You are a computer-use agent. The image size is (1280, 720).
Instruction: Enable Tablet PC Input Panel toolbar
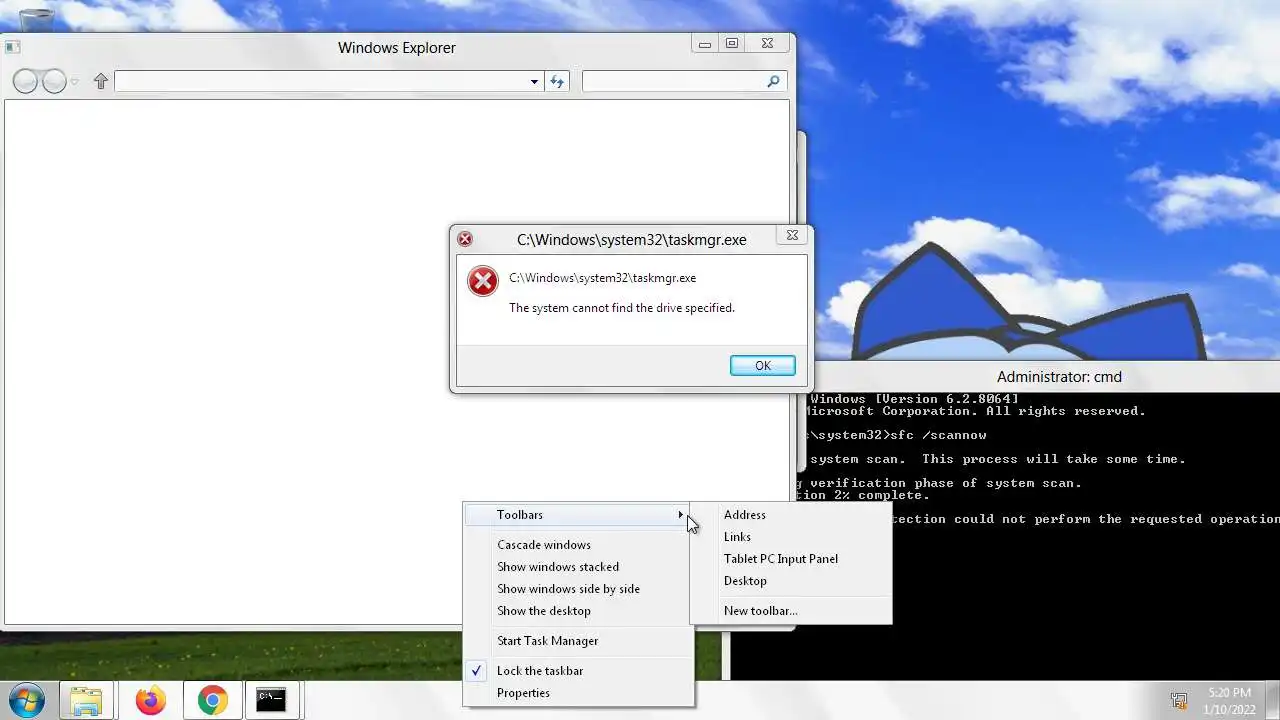[781, 559]
